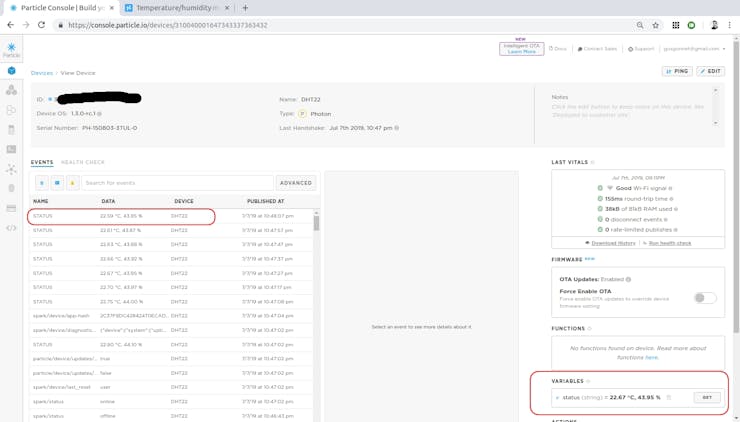
Task: Open the account email dropdown
Action: click(694, 49)
